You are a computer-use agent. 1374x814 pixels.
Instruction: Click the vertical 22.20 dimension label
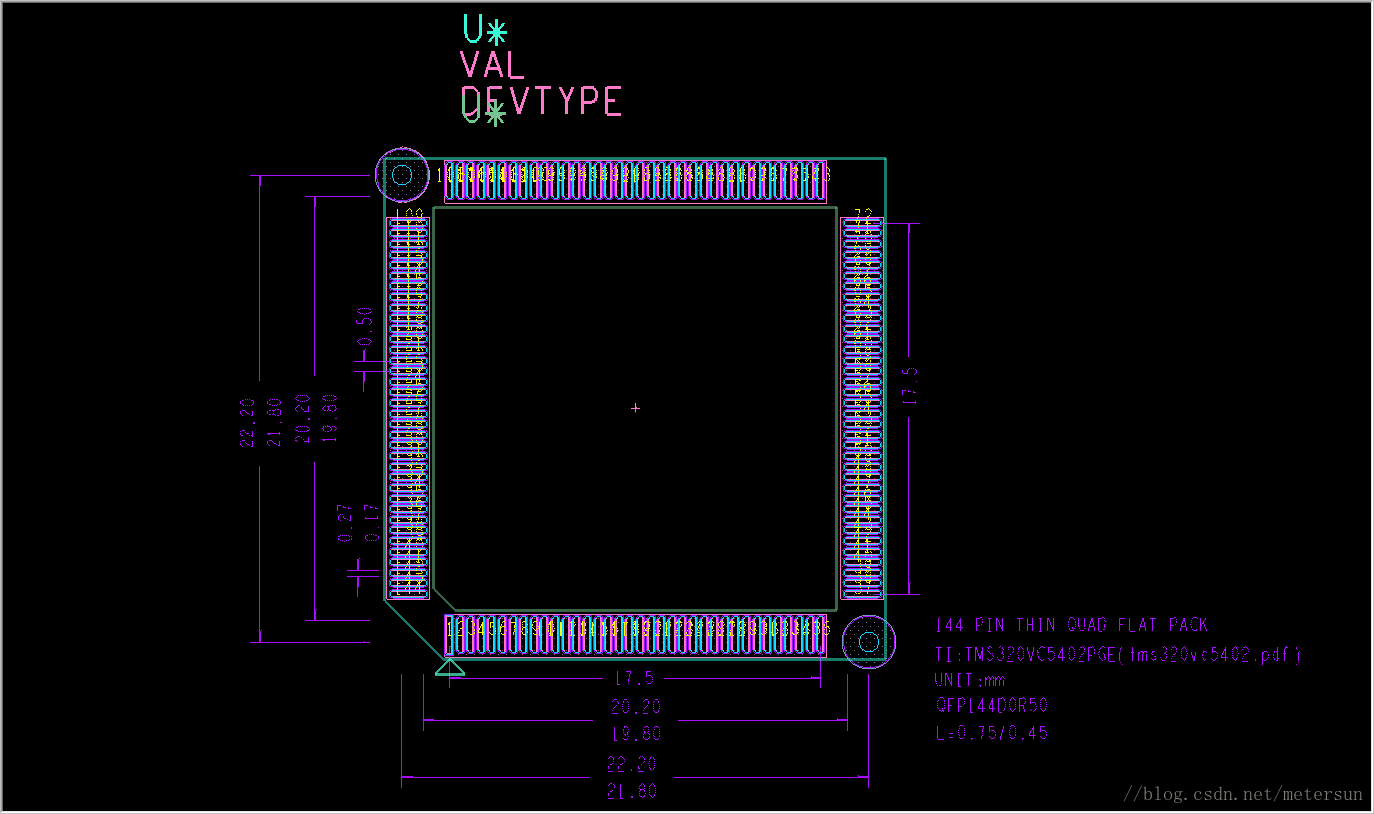click(248, 421)
